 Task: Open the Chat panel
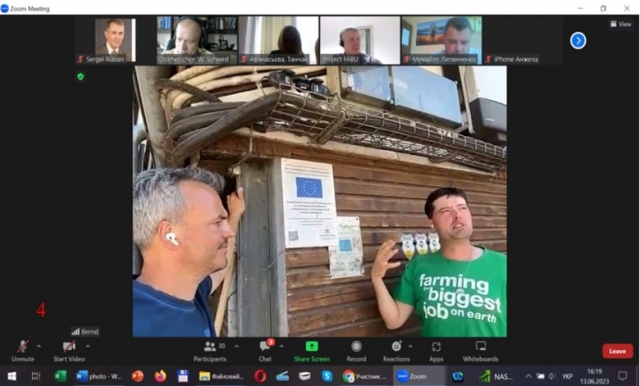coord(265,351)
